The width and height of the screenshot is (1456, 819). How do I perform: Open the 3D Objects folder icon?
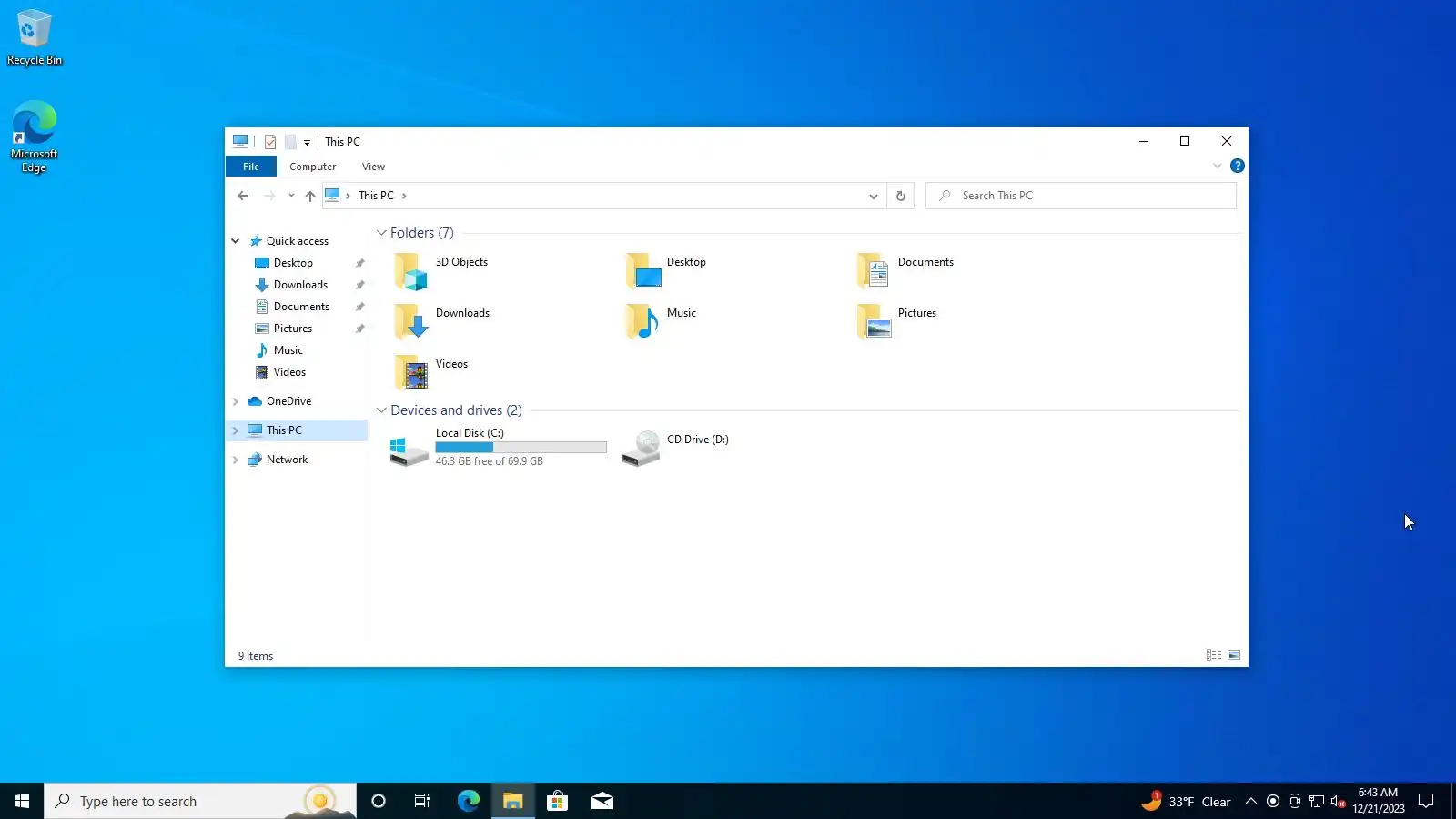click(x=410, y=271)
